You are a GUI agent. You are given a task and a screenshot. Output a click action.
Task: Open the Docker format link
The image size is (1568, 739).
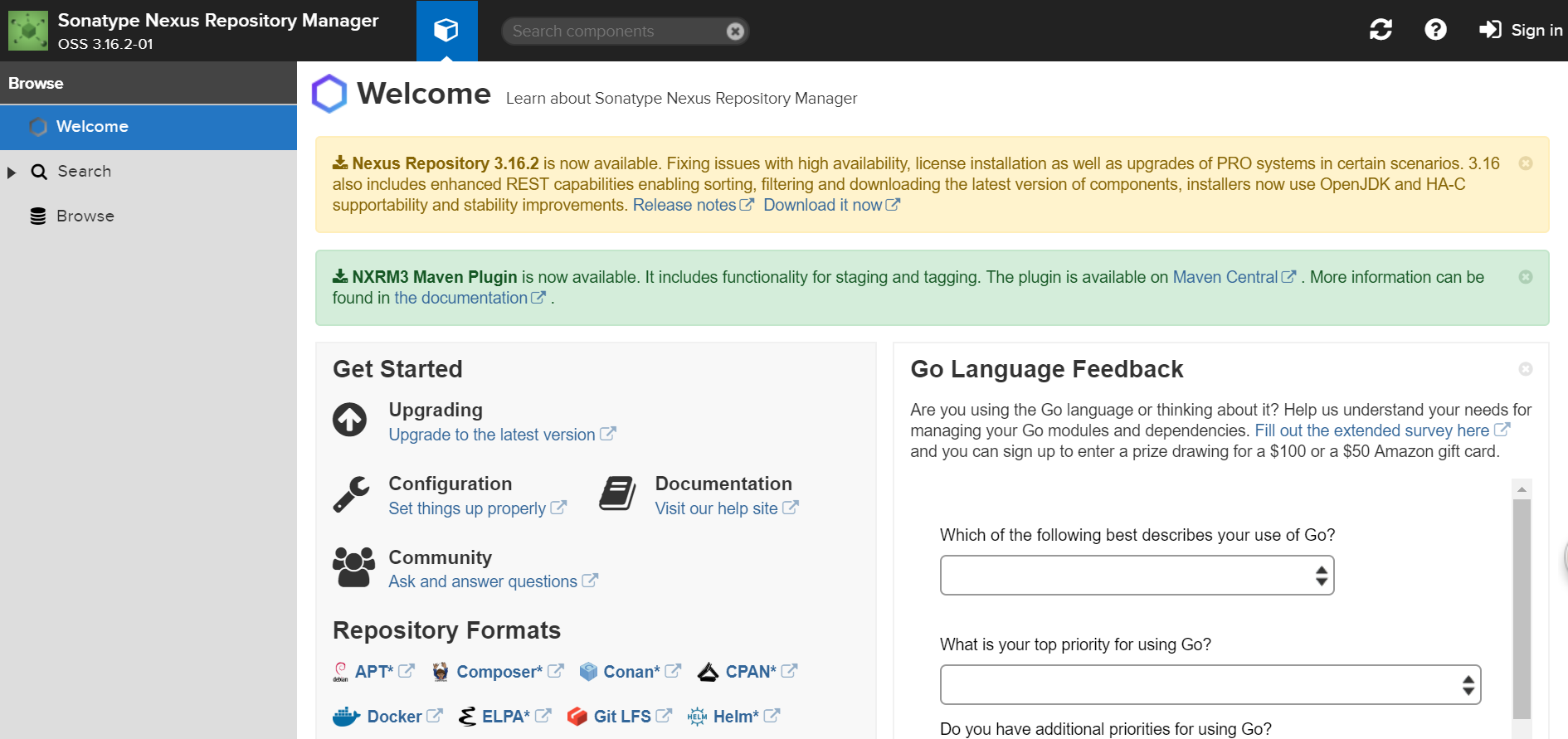(x=395, y=717)
